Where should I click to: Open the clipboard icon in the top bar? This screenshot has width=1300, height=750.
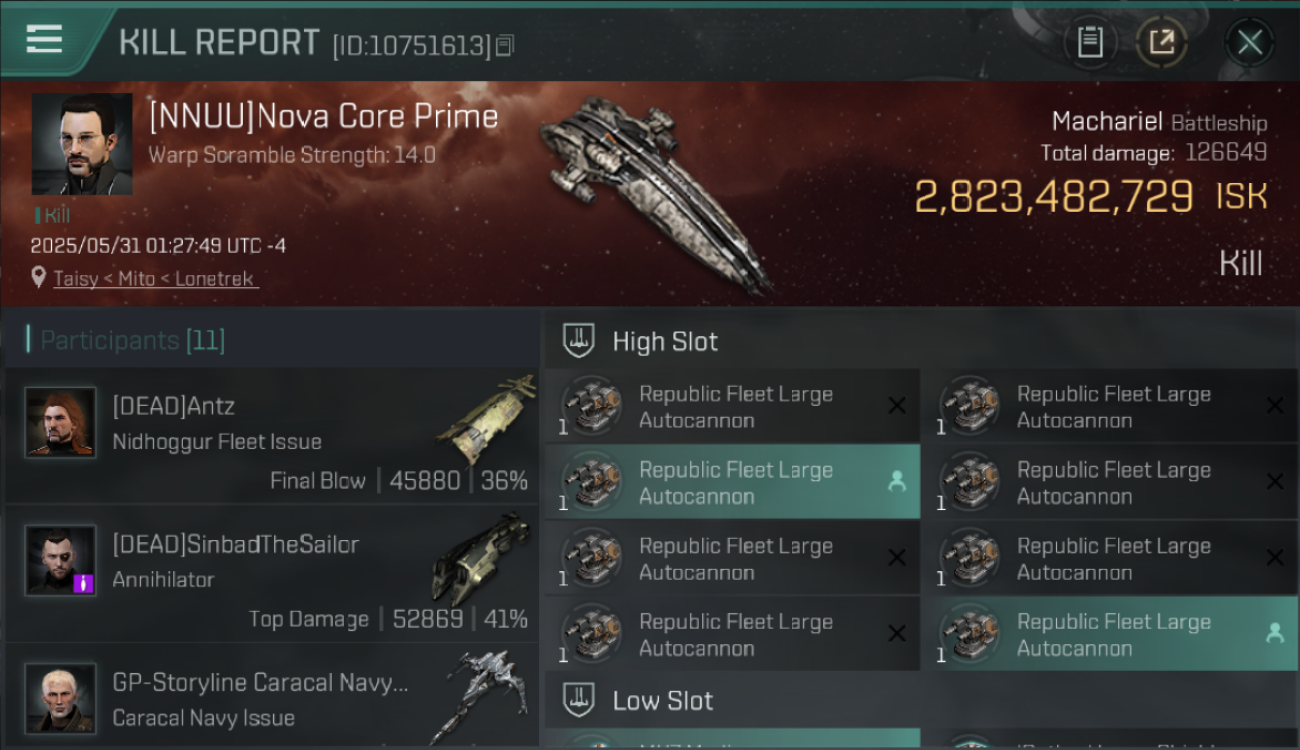[1090, 42]
